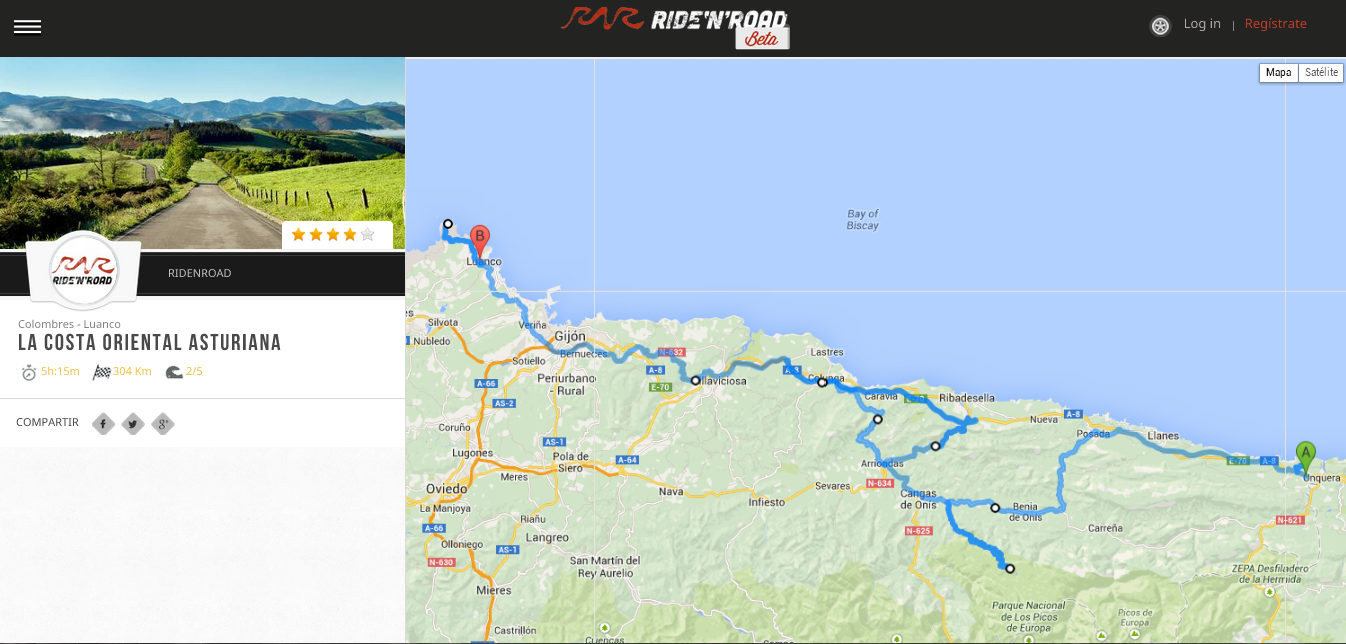This screenshot has width=1346, height=644.
Task: Click the helmet difficulty icon
Action: (174, 372)
